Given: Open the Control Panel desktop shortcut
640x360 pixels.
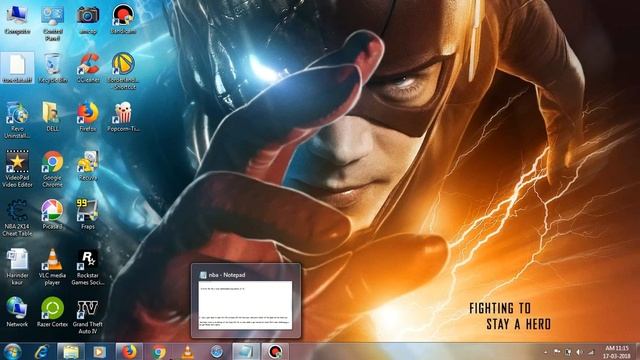Looking at the screenshot, I should click(x=52, y=22).
